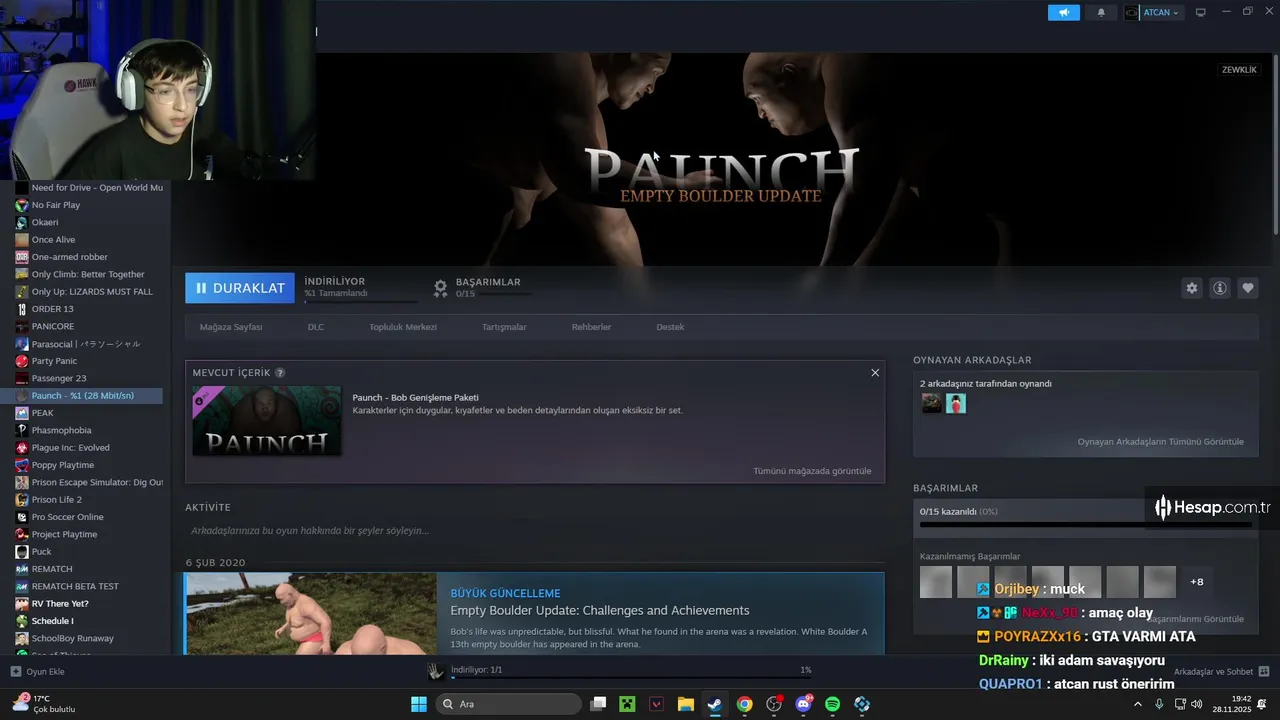Select Plague Inc: Evolved in library
This screenshot has width=1280, height=720.
[89, 448]
